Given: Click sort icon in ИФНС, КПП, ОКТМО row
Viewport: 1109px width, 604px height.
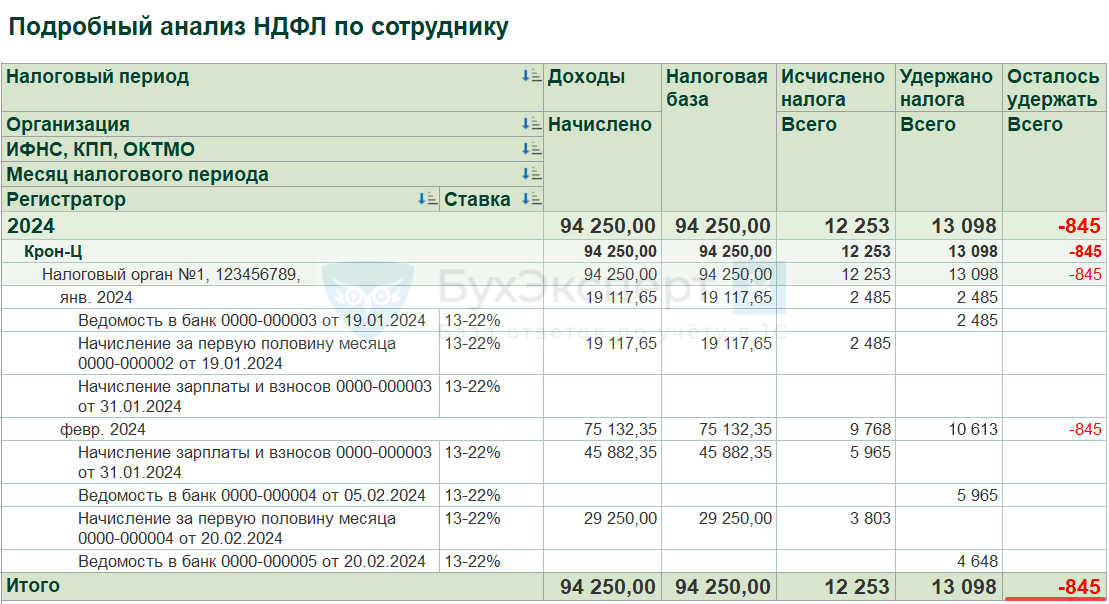Looking at the screenshot, I should click(531, 149).
